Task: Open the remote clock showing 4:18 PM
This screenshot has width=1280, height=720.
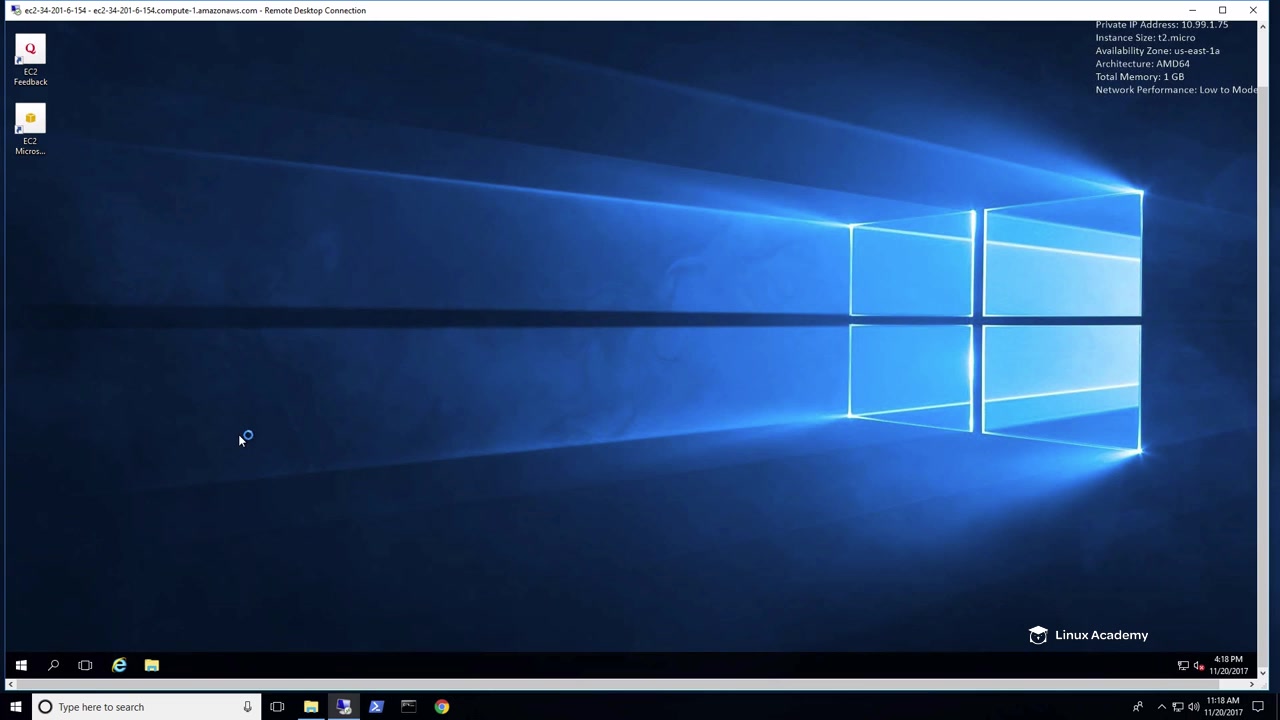Action: point(1228,665)
